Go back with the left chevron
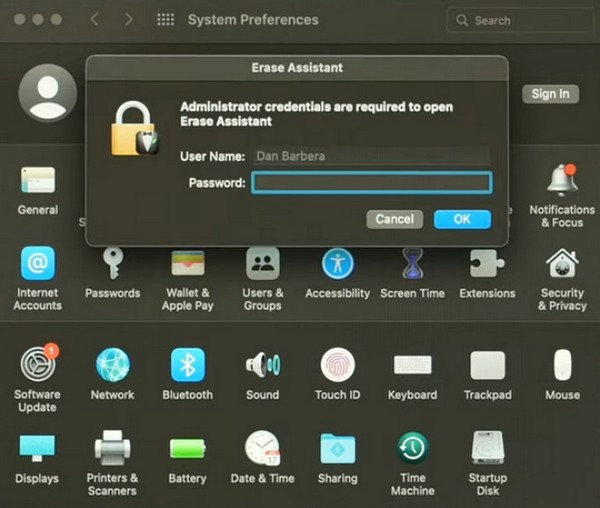 pyautogui.click(x=95, y=19)
